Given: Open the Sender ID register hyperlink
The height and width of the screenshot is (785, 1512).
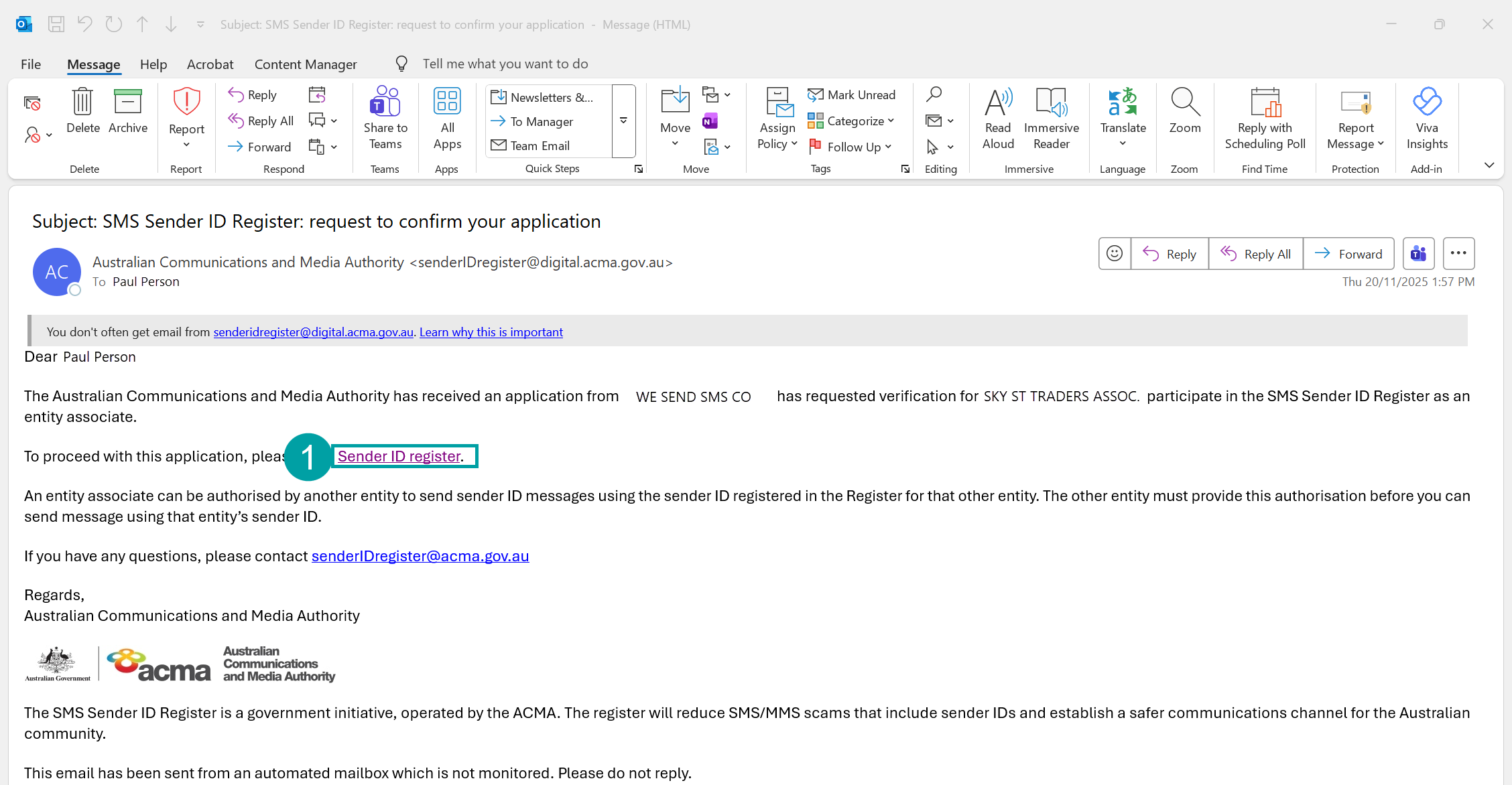Looking at the screenshot, I should (x=398, y=455).
